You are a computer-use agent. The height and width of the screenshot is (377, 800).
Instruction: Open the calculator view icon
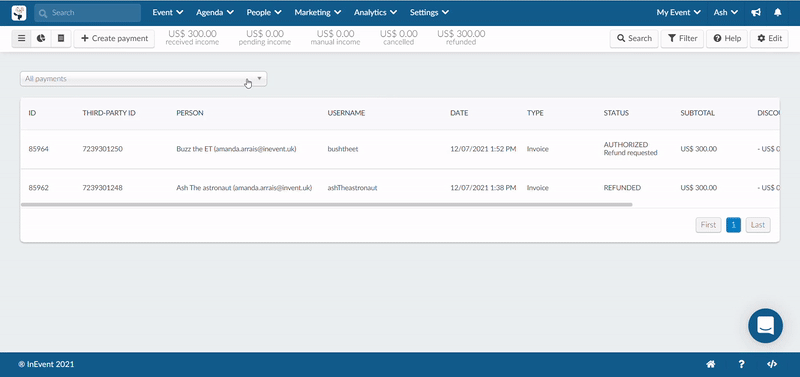61,38
